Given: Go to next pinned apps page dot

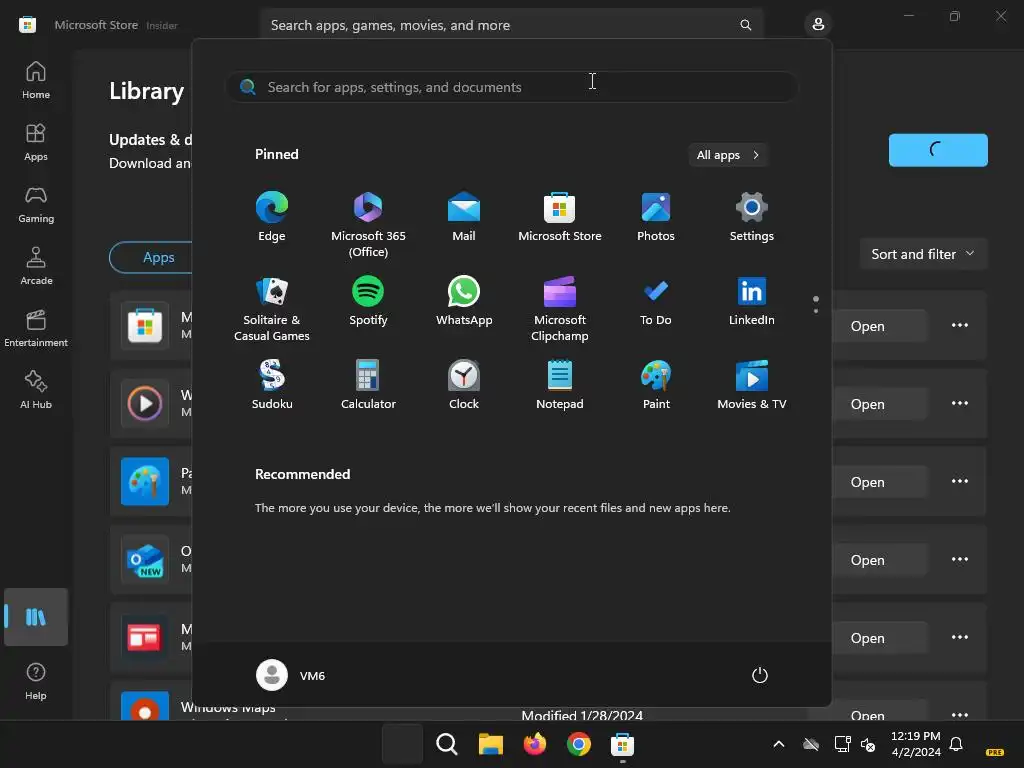Looking at the screenshot, I should [816, 311].
